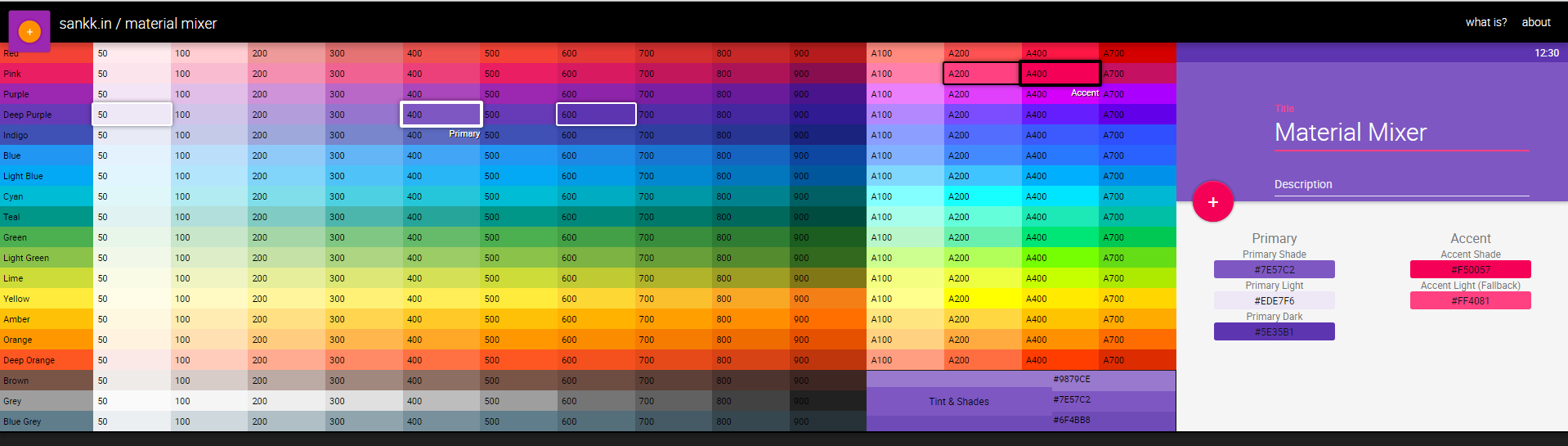1568x446 pixels.
Task: Select the Light Green 400 swatch
Action: point(441,258)
